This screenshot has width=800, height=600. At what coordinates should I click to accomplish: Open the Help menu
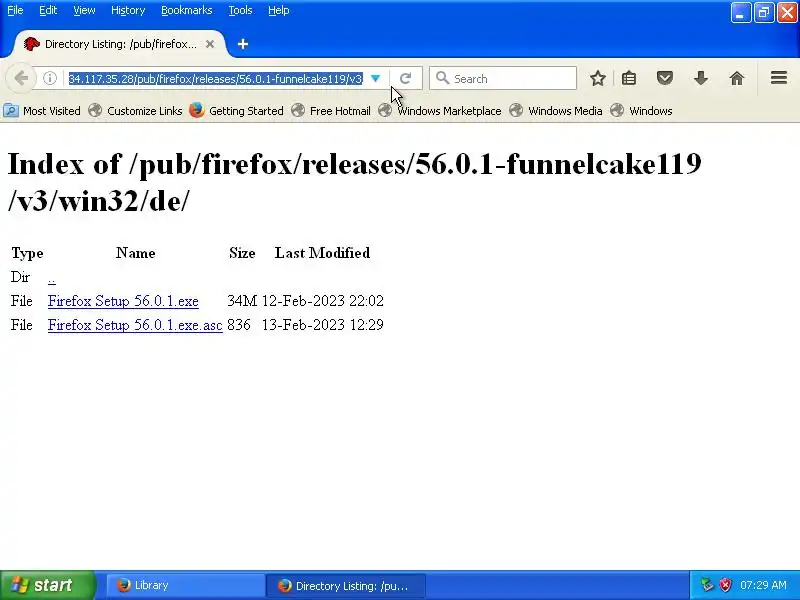pyautogui.click(x=279, y=10)
